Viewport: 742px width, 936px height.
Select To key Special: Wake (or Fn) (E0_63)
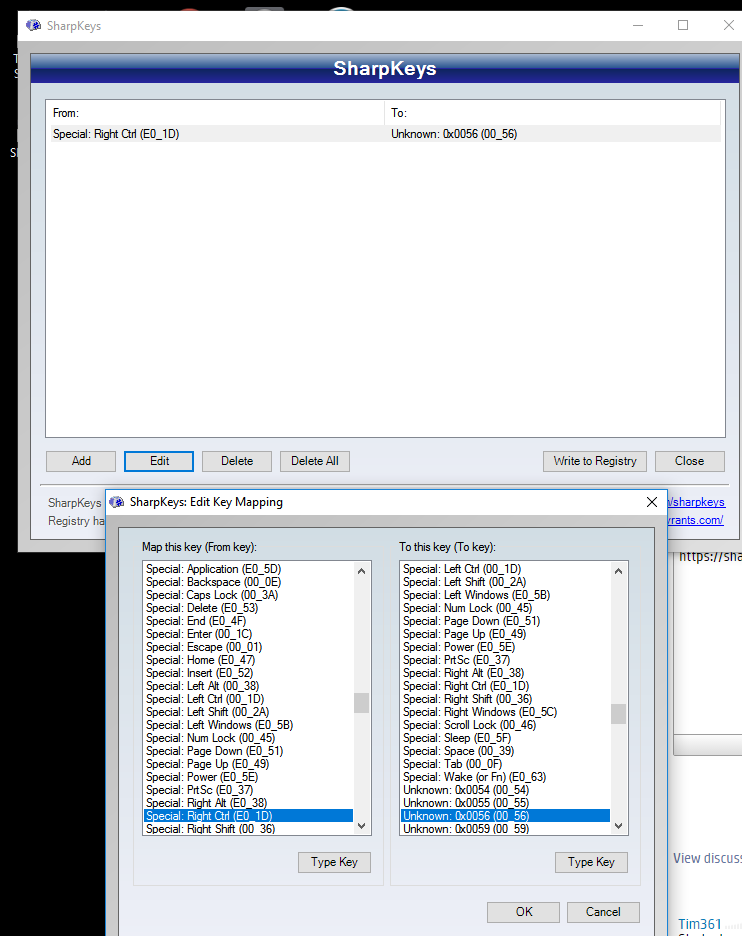[x=505, y=777]
